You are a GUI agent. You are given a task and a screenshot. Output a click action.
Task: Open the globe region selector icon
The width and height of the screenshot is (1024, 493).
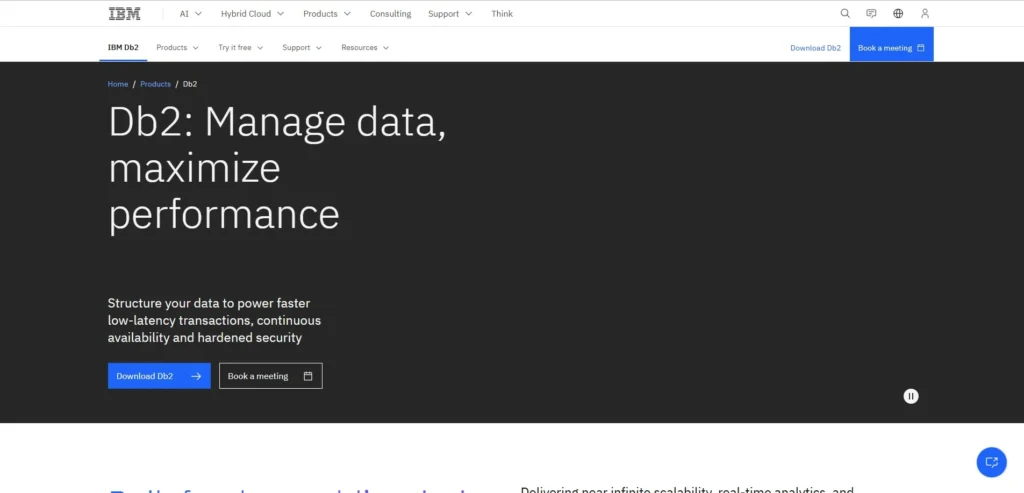pyautogui.click(x=898, y=14)
